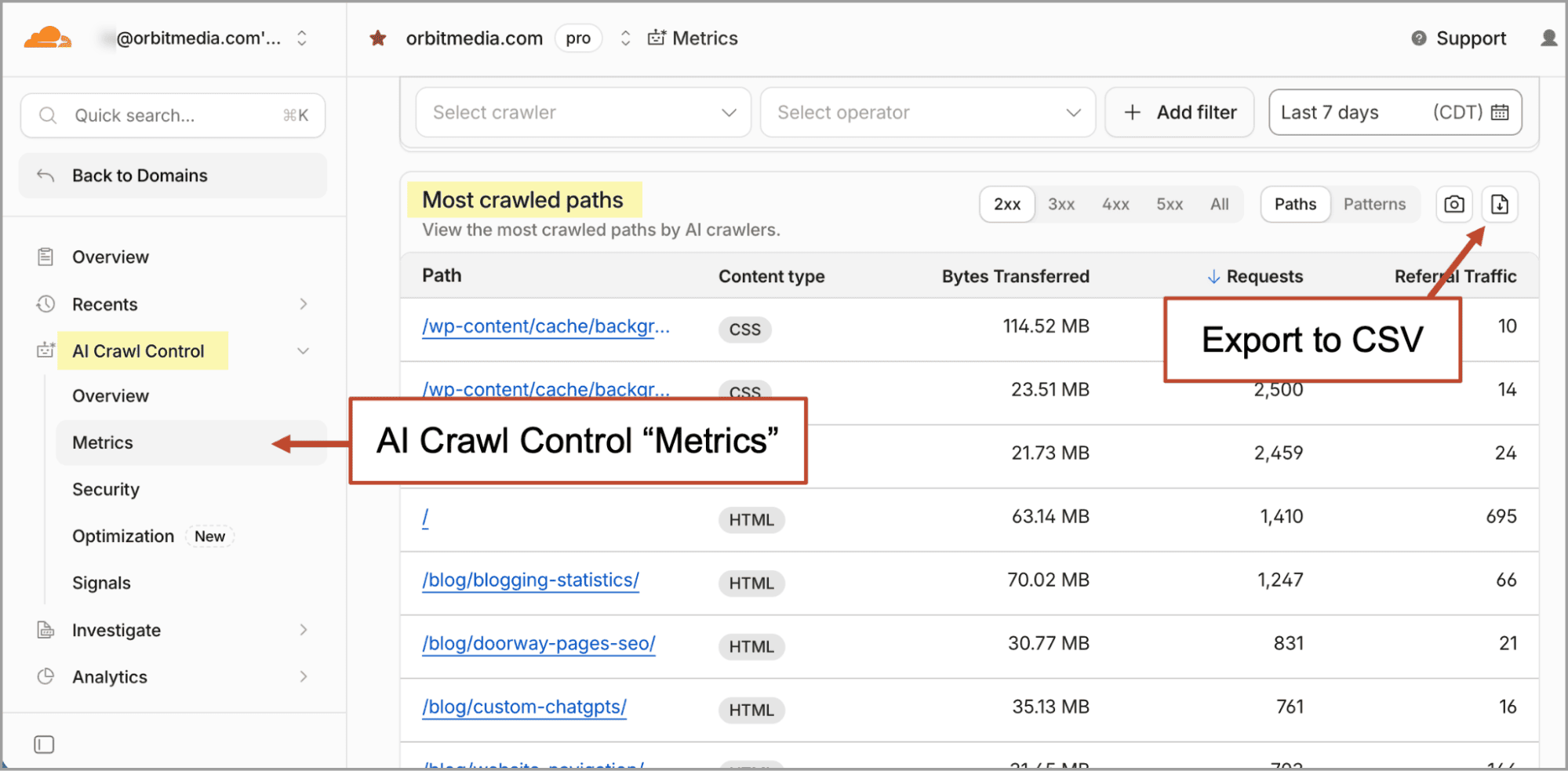Image resolution: width=1568 pixels, height=771 pixels.
Task: Expand the Analytics menu chevron
Action: pos(304,676)
